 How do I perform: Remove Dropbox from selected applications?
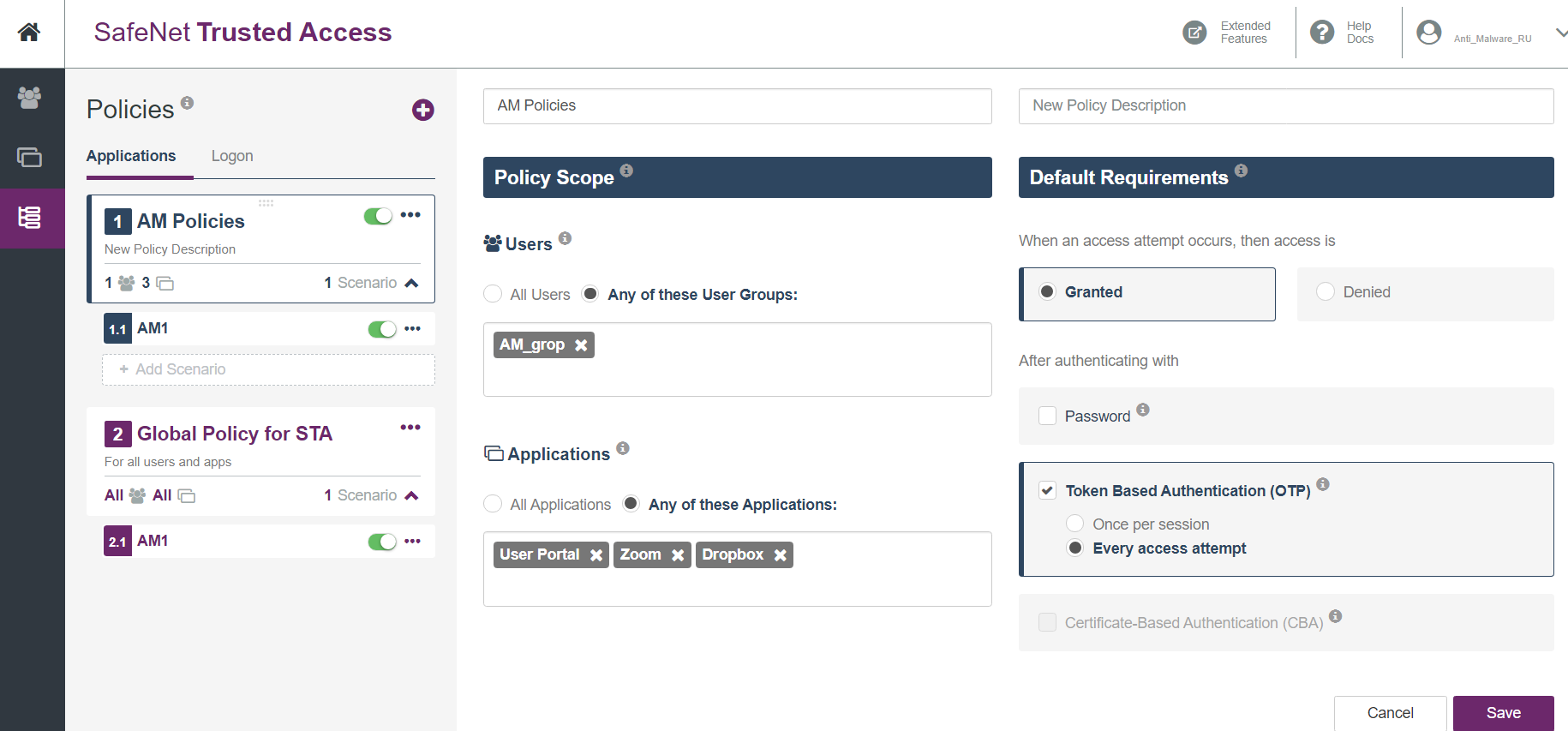(780, 555)
